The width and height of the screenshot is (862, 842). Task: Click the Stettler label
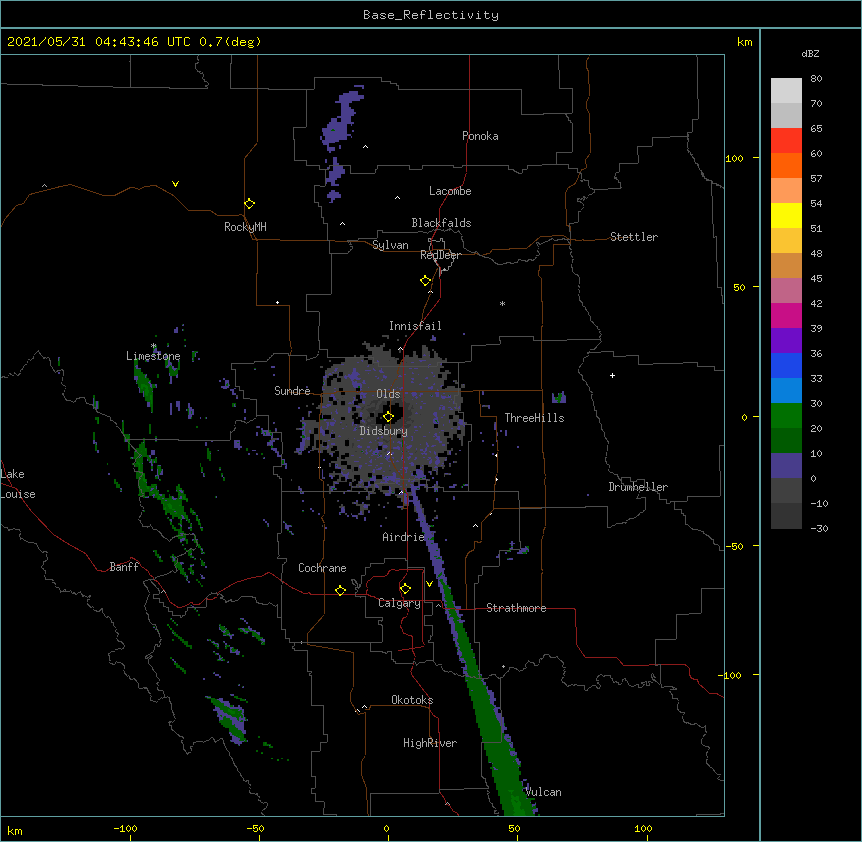(633, 237)
